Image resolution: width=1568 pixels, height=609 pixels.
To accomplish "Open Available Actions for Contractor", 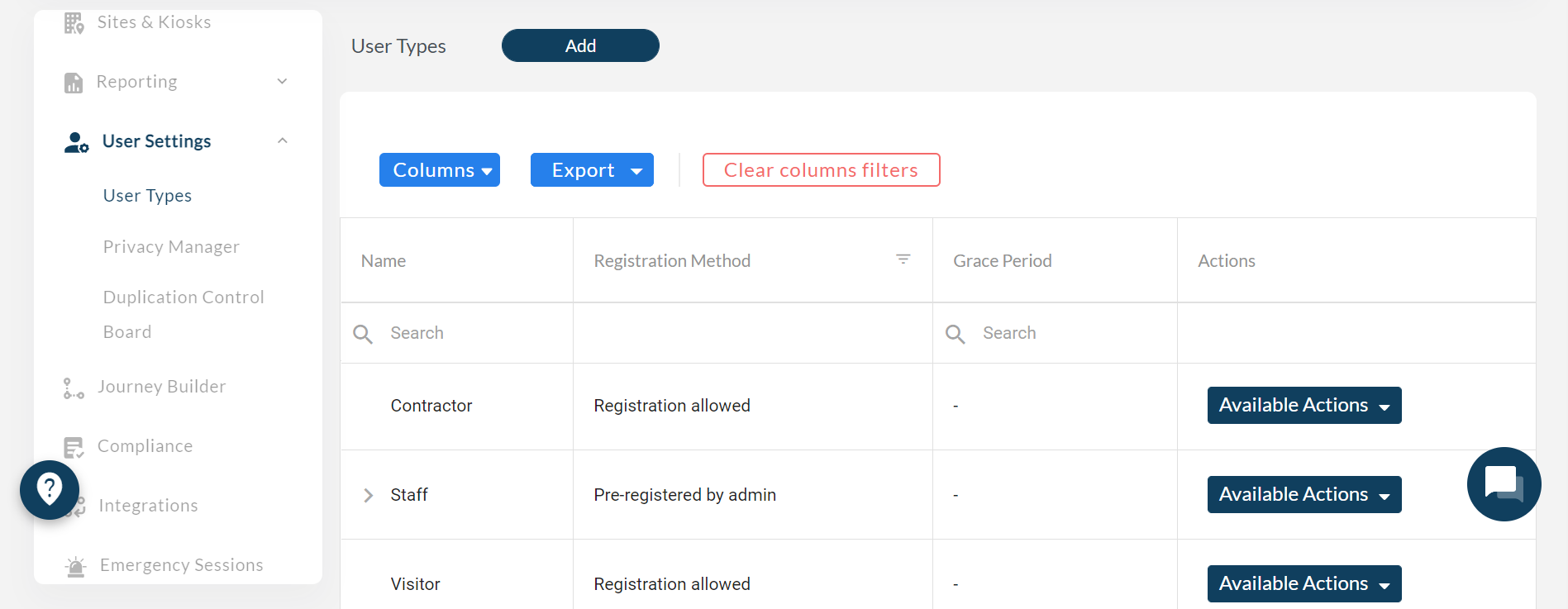I will click(1304, 405).
